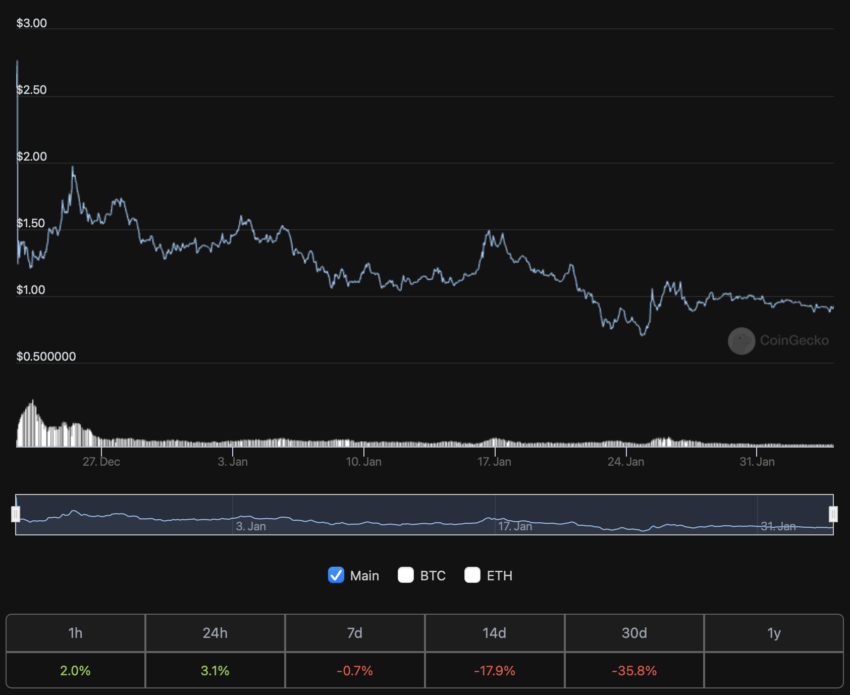Click the 2.0% 1h change value
Image resolution: width=850 pixels, height=695 pixels.
coord(75,671)
